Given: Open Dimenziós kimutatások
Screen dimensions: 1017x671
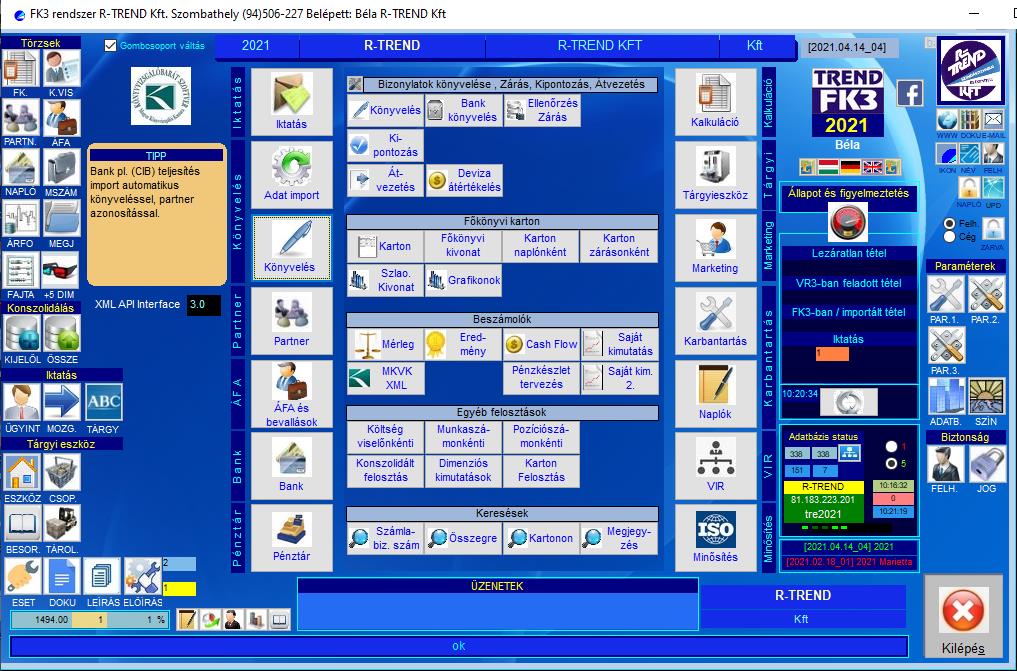Looking at the screenshot, I should 463,471.
